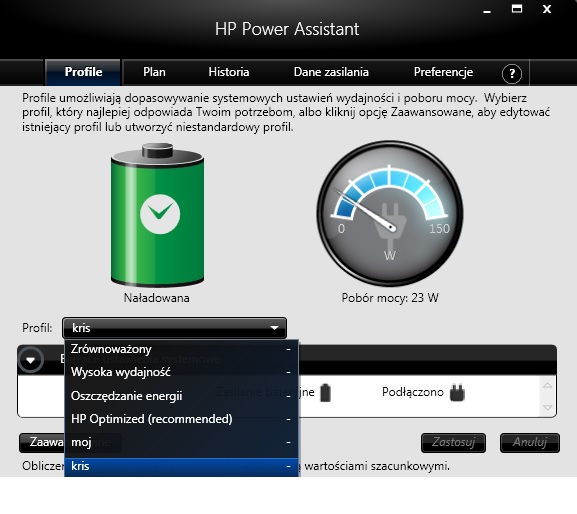
Task: Select Zrównoważony from the profile list
Action: tap(181, 349)
